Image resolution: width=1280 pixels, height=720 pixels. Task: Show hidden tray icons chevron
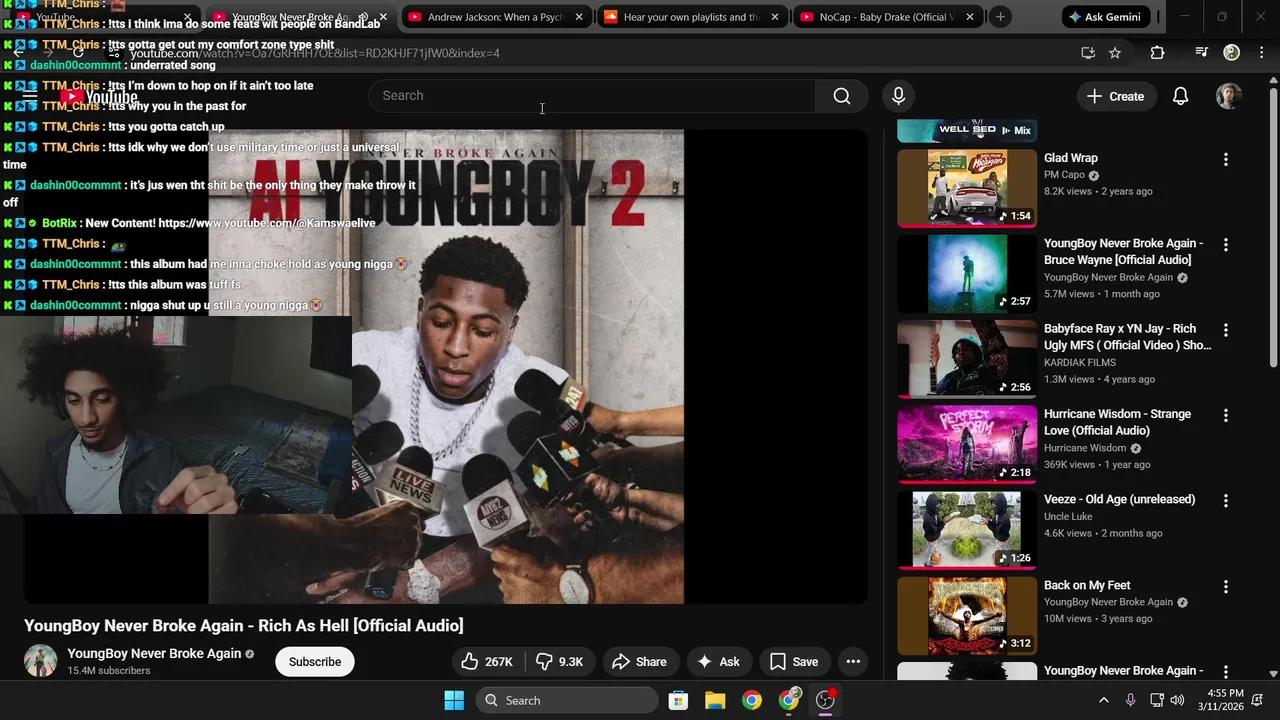pyautogui.click(x=1103, y=700)
